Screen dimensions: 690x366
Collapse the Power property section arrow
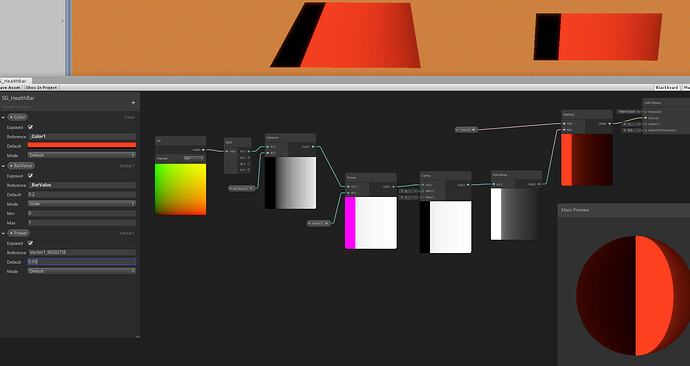[x=4, y=233]
